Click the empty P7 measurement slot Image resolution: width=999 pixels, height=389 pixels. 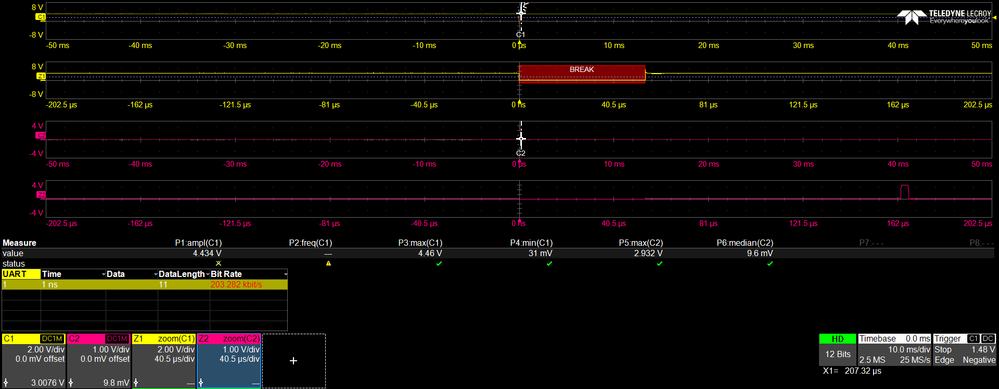[872, 243]
